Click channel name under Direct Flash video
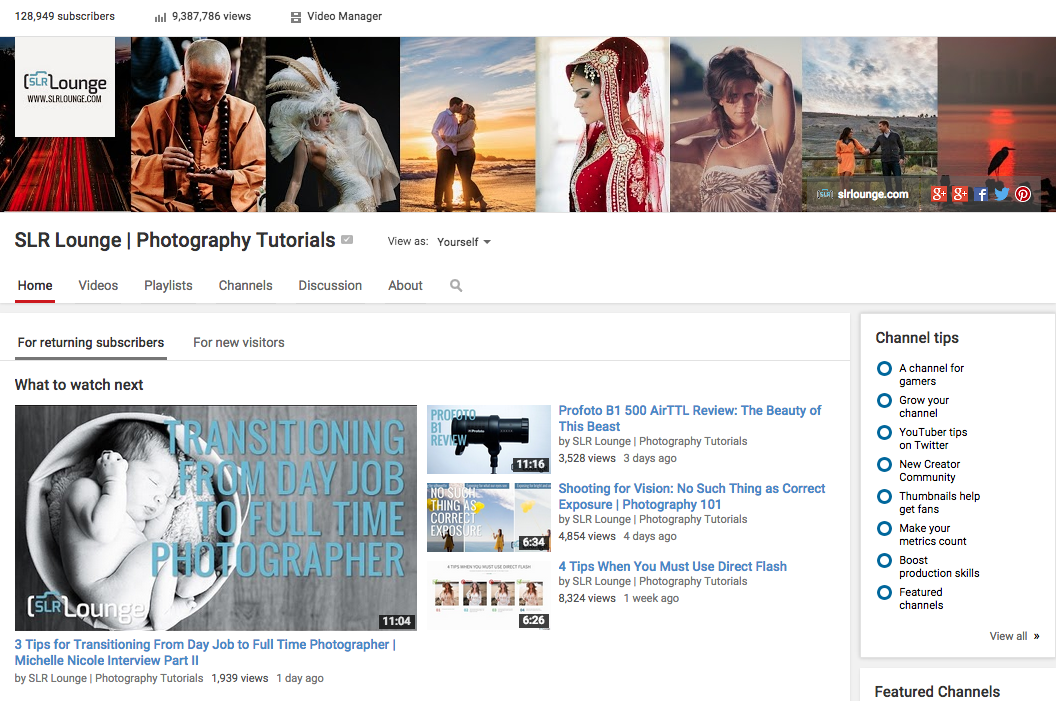The image size is (1056, 701). click(660, 582)
